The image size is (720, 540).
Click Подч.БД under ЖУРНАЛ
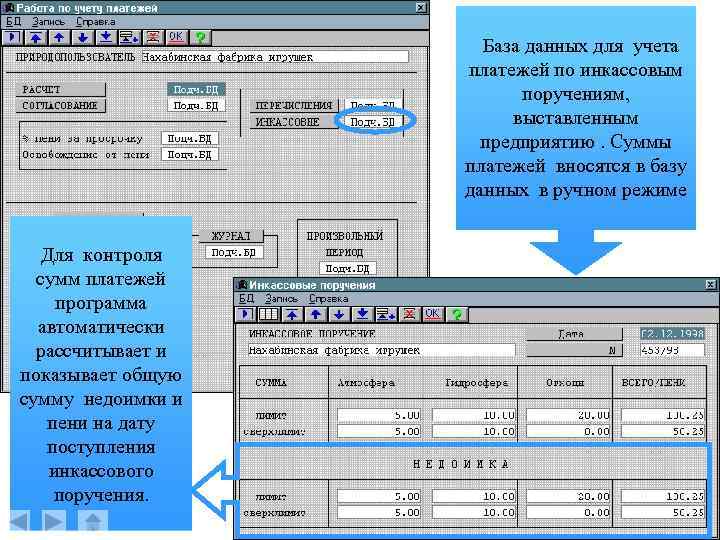click(x=234, y=252)
